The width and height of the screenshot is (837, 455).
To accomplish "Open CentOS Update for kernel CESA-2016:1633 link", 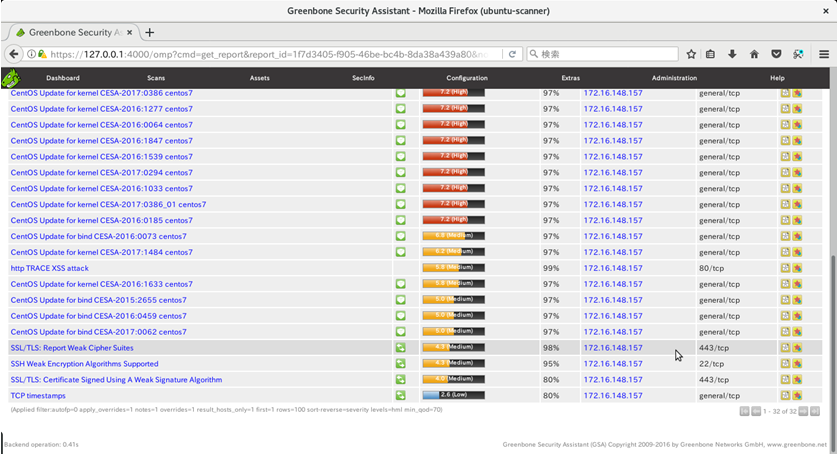I will coord(101,284).
